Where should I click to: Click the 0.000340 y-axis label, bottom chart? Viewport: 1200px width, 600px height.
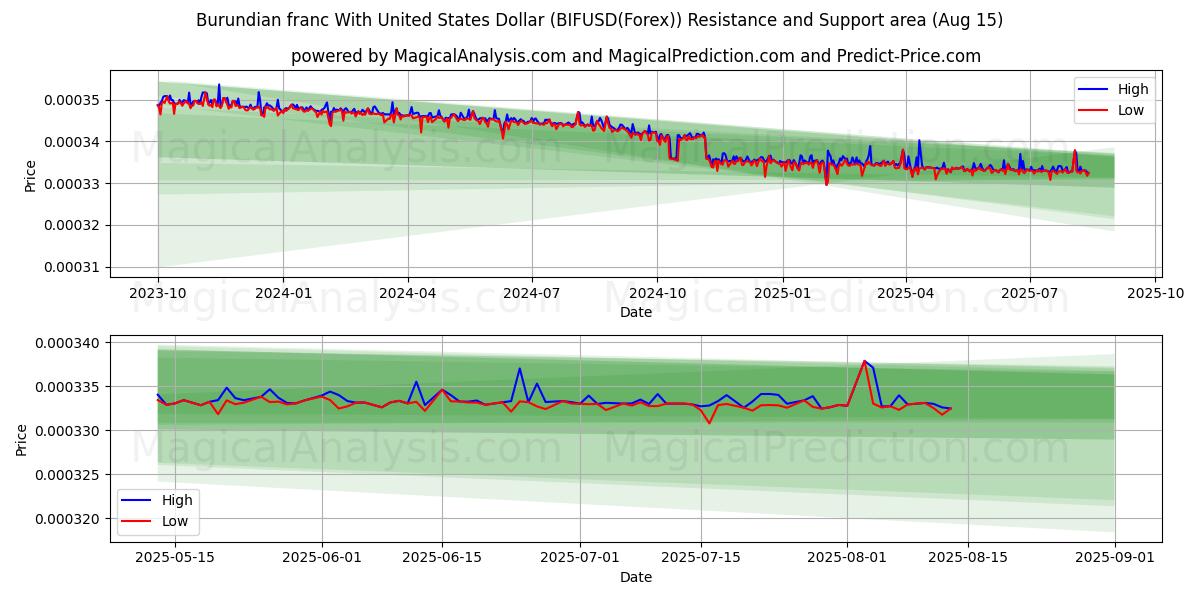69,344
